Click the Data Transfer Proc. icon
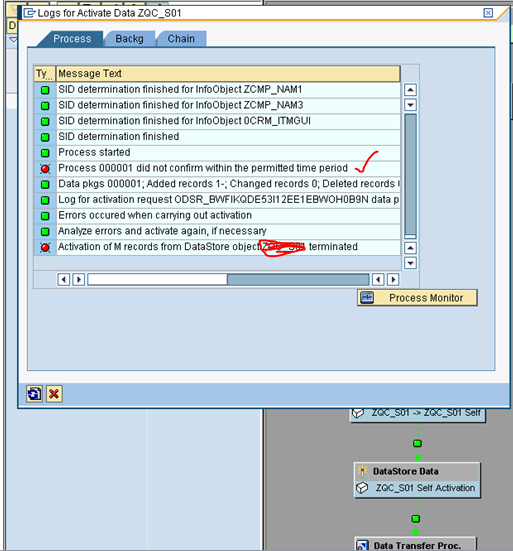513x551 pixels. point(362,545)
